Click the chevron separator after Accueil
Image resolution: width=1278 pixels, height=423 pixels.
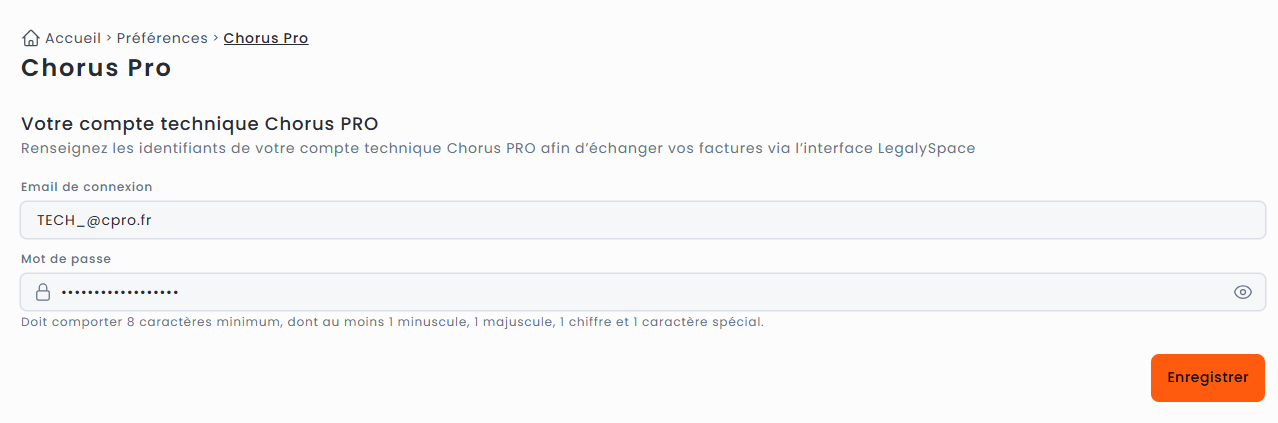[108, 38]
